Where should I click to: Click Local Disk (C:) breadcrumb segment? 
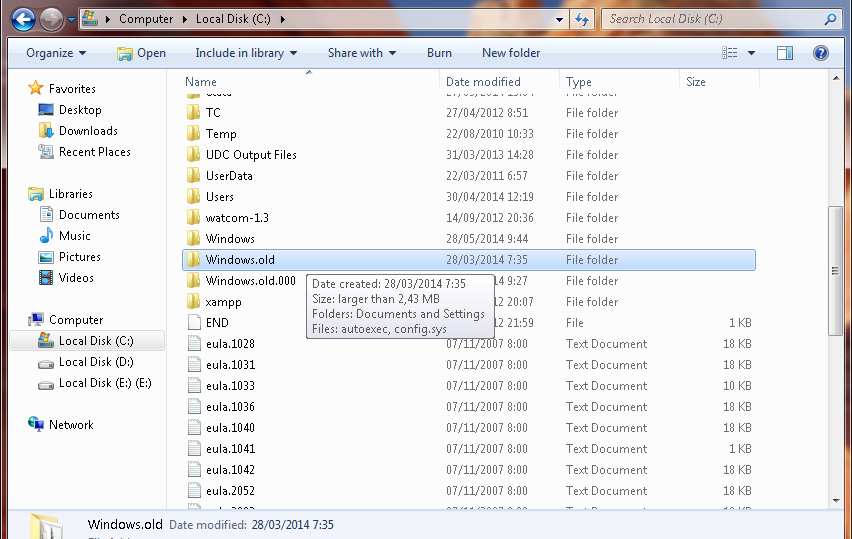(x=233, y=19)
